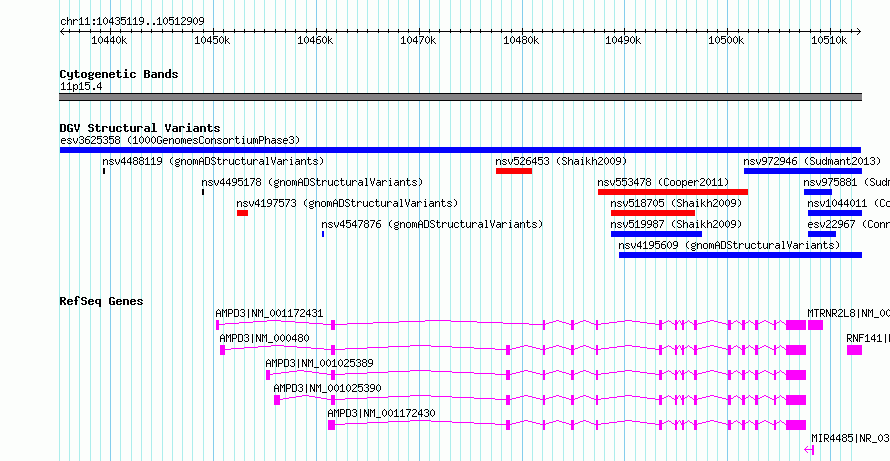Click the 10450k ruler tick label
Image resolution: width=890 pixels, height=461 pixels.
point(212,40)
